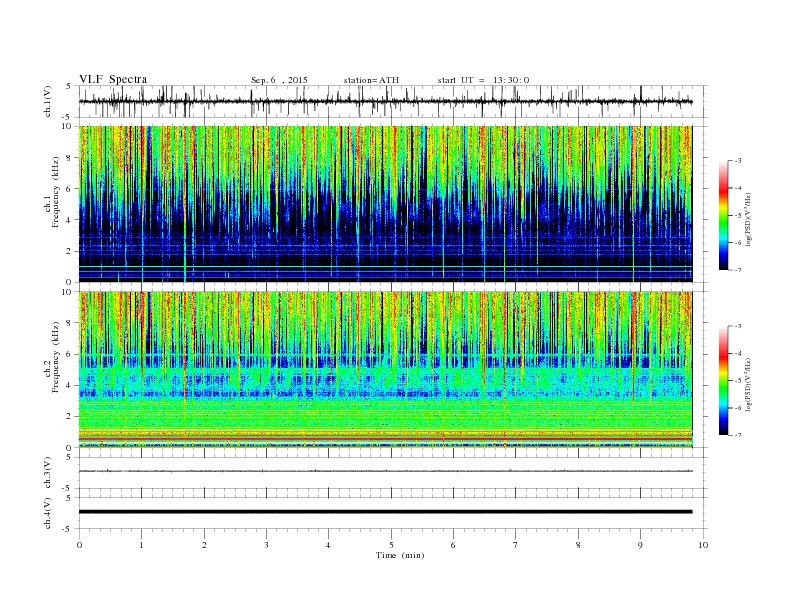Click the log(PSD) label beside ch.1 colorbar
This screenshot has width=792, height=612.
749,219
